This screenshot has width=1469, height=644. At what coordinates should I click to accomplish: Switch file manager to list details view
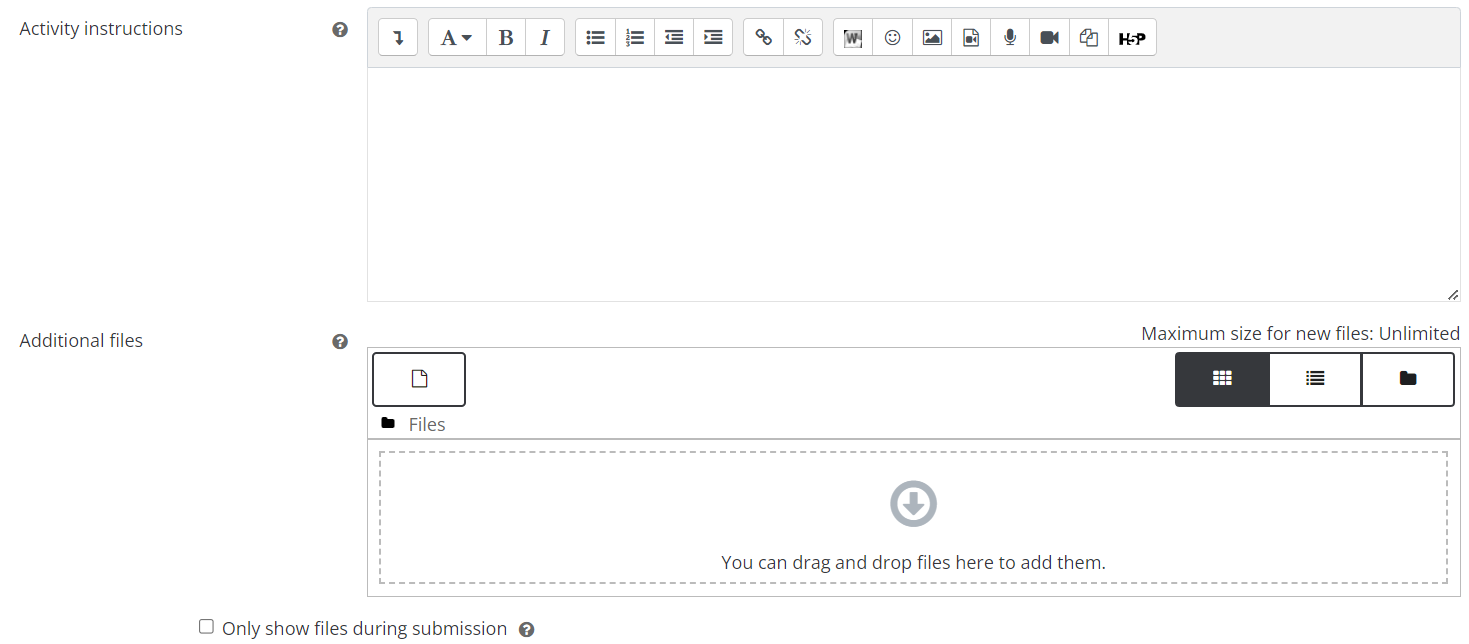point(1315,379)
